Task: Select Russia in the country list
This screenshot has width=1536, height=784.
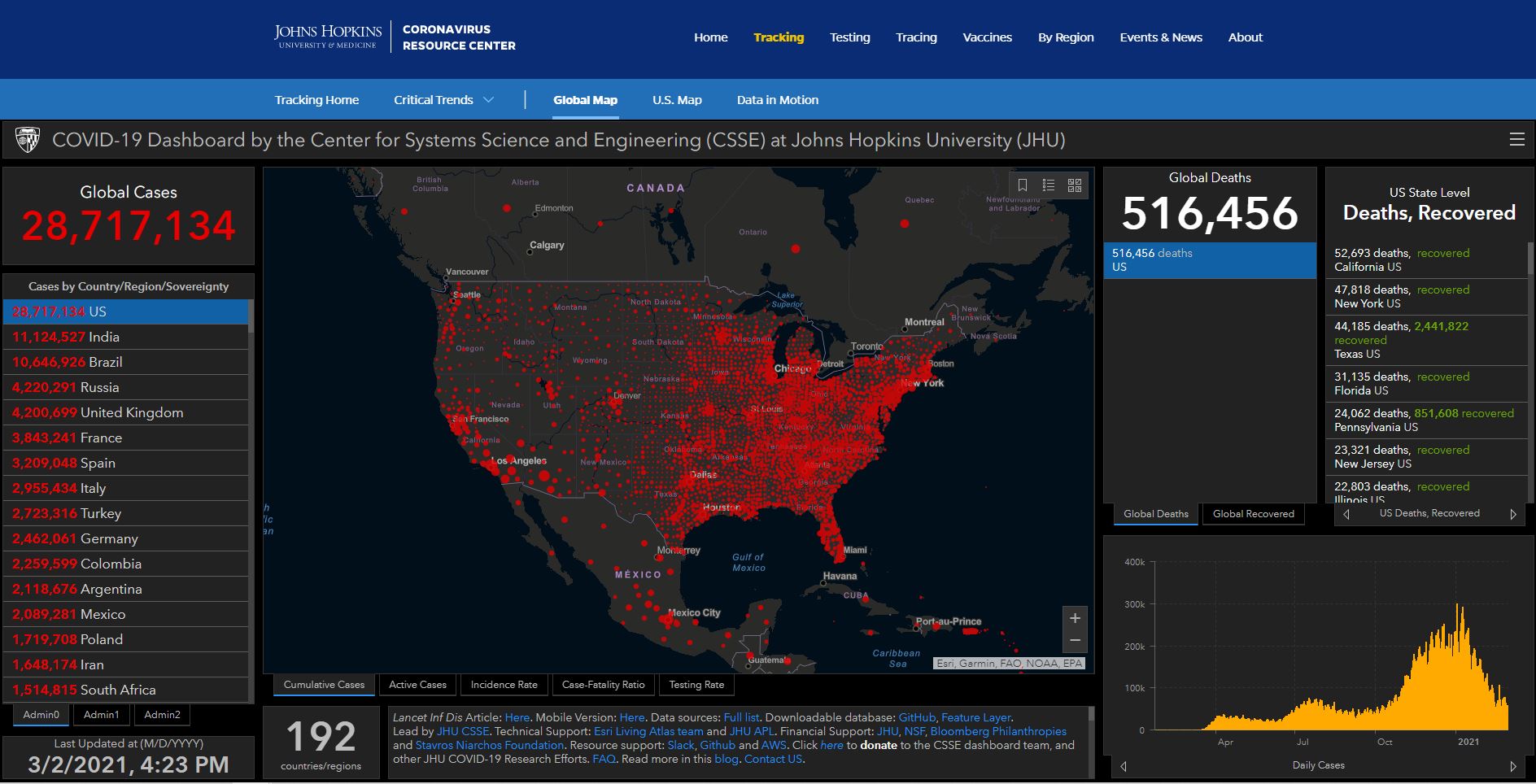Action: coord(126,387)
